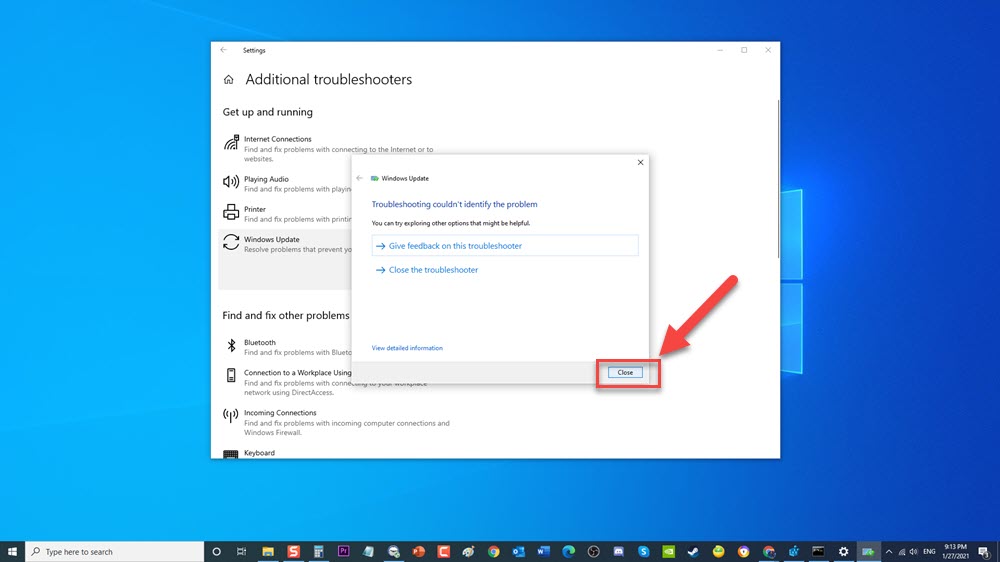Click the back arrow in troubleshooter dialog
Screen dimensions: 1000x562
tap(359, 179)
